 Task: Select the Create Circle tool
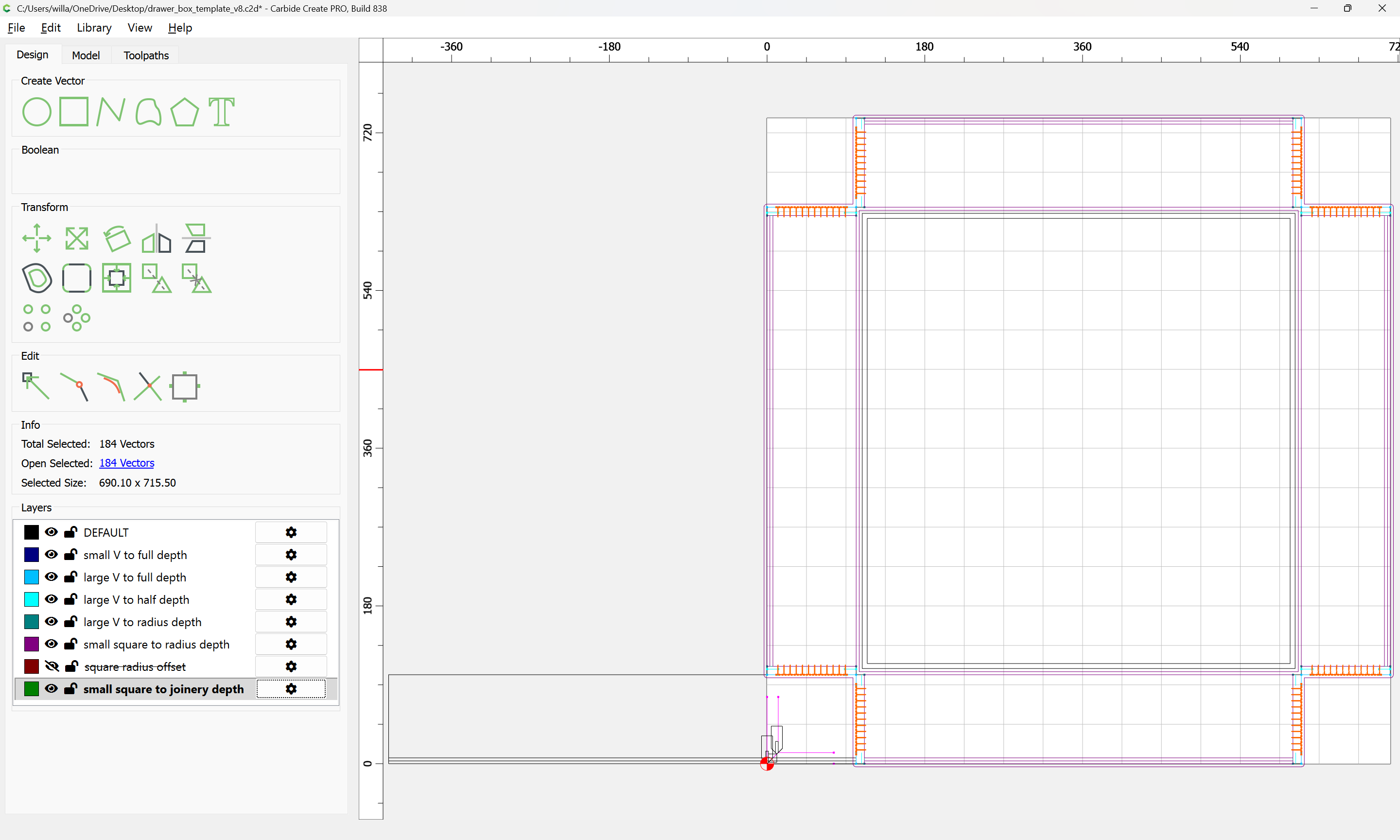37,111
